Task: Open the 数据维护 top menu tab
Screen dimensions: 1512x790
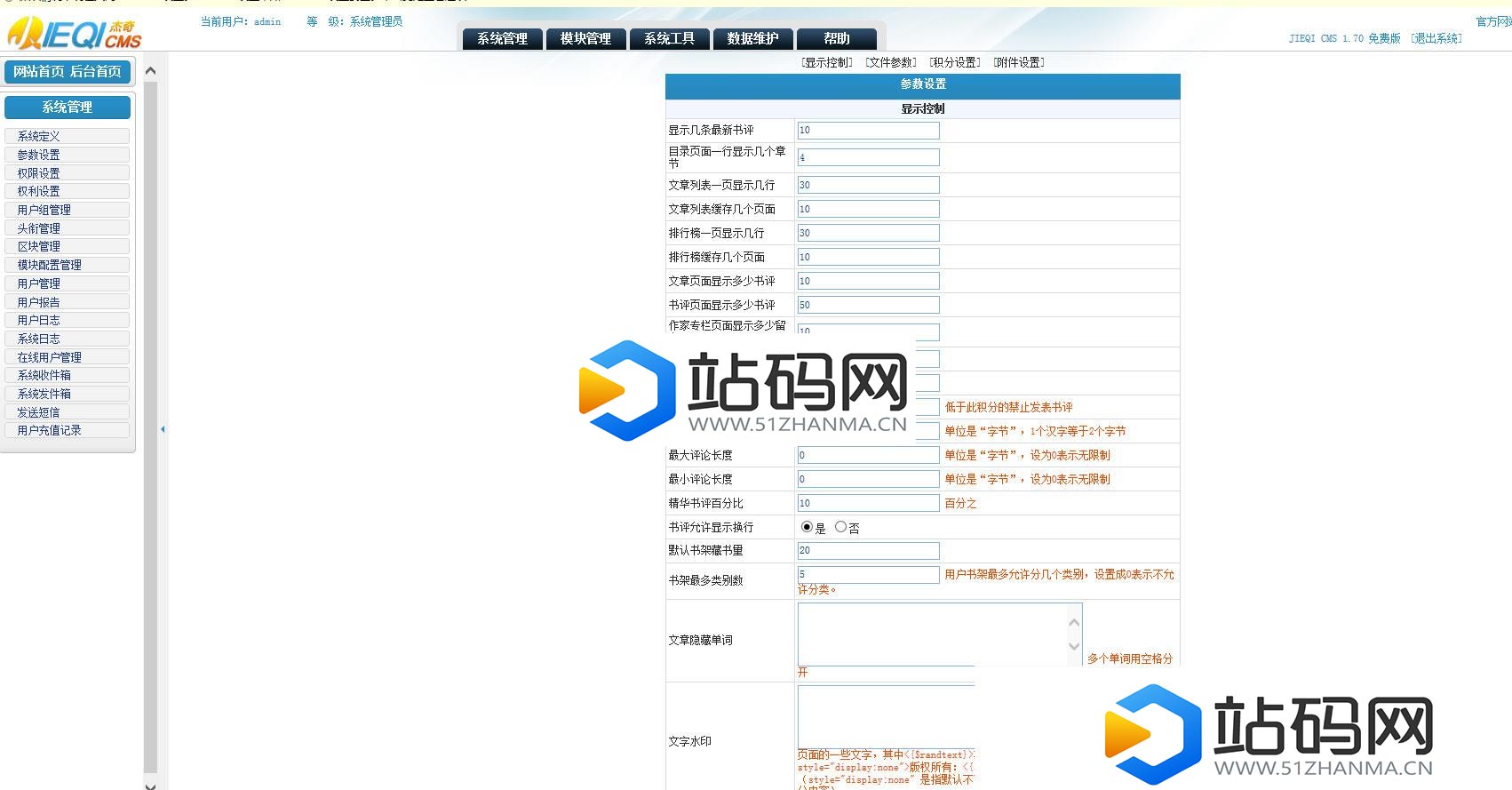Action: 753,38
